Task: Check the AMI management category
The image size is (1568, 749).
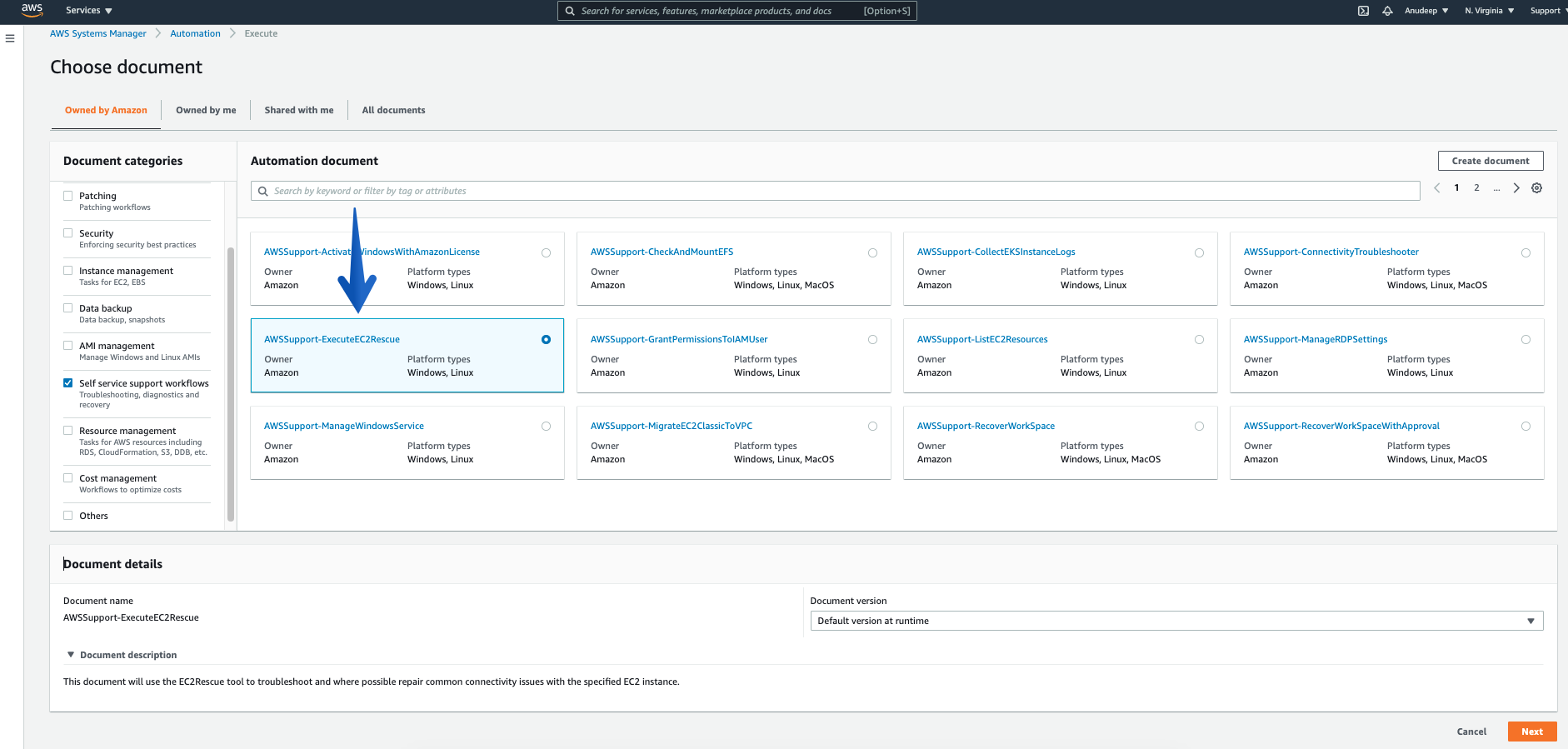Action: [x=68, y=346]
